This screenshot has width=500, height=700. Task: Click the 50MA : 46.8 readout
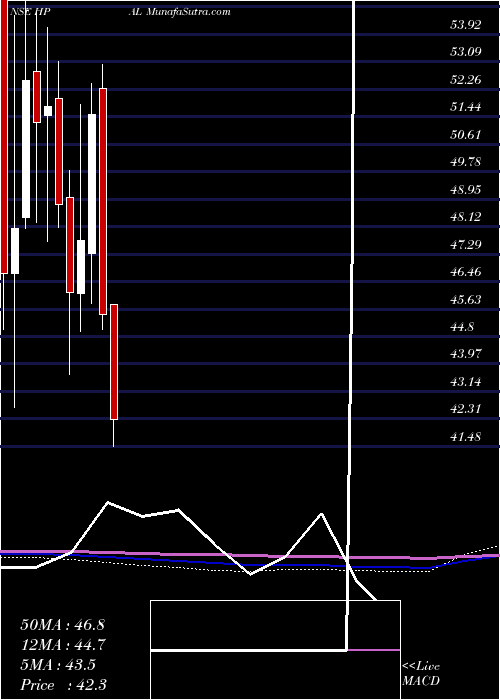pos(62,625)
